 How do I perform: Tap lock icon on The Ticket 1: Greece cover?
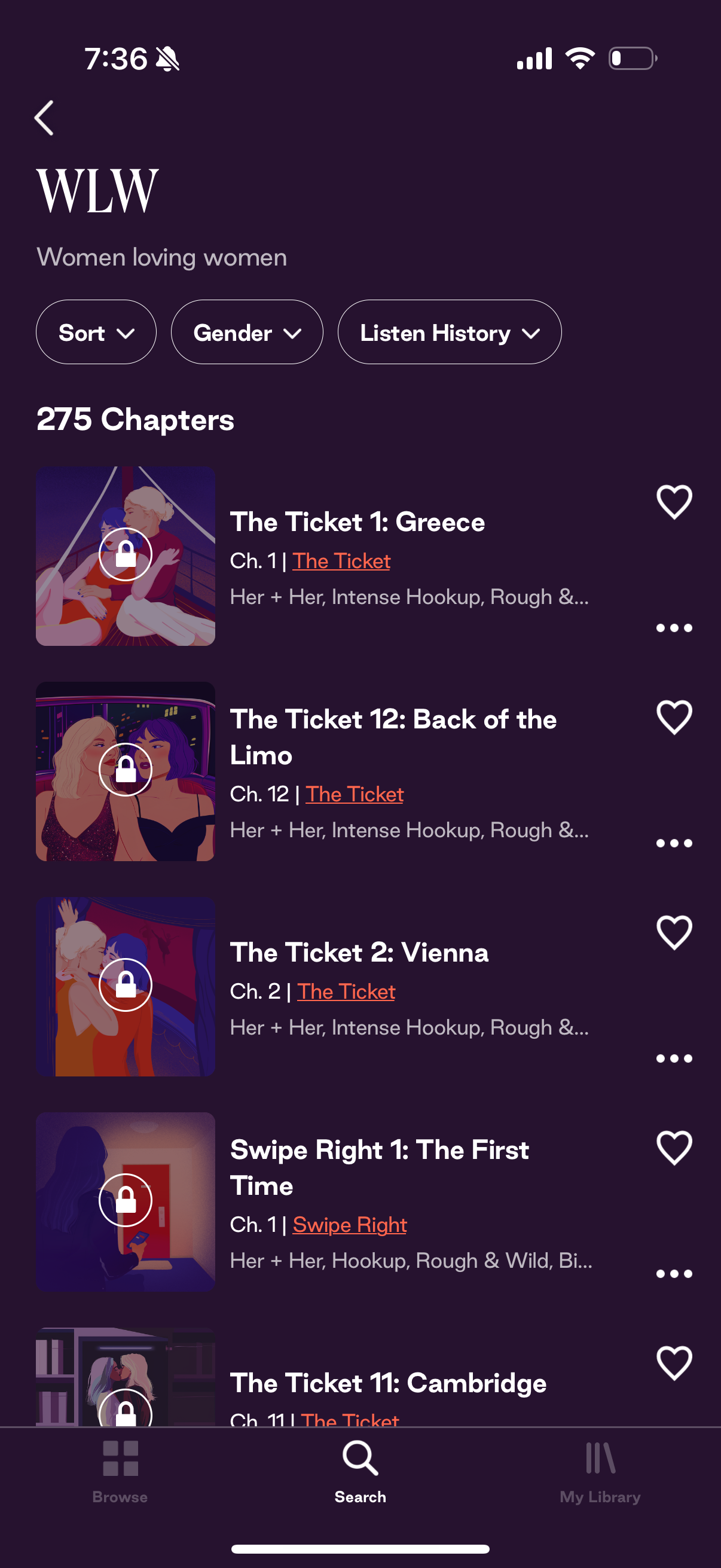click(126, 554)
